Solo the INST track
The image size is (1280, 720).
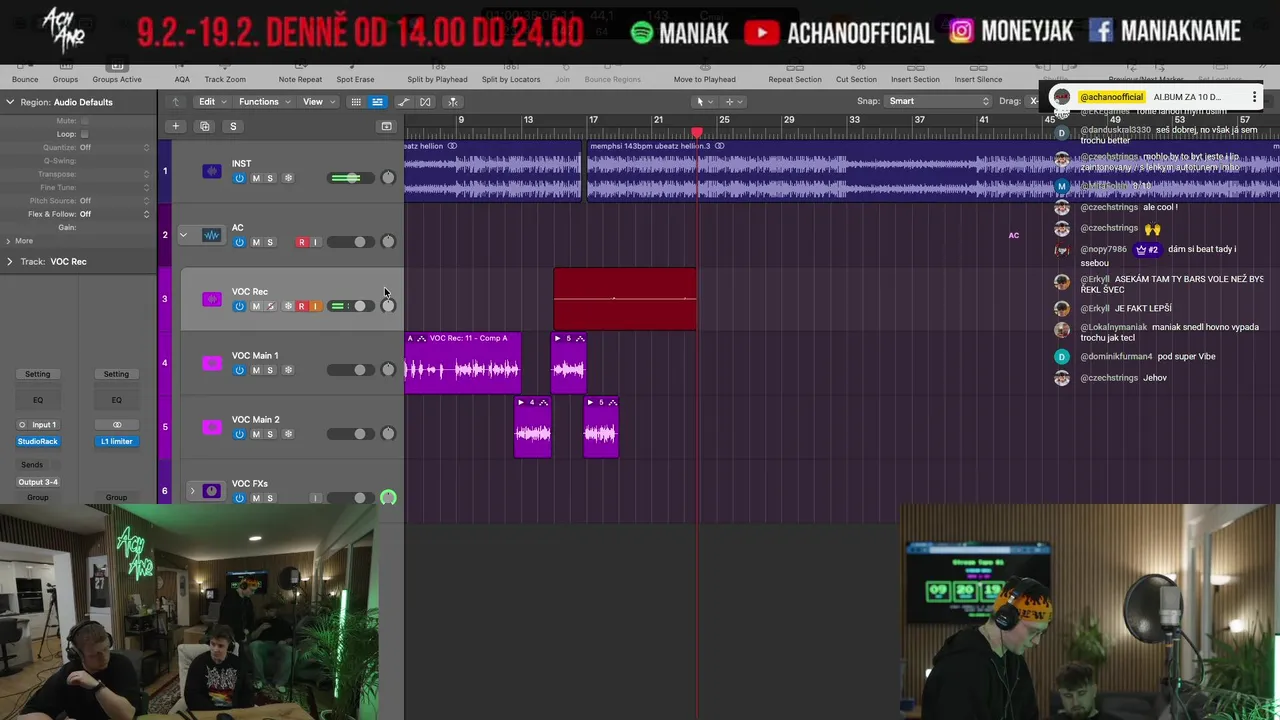269,178
